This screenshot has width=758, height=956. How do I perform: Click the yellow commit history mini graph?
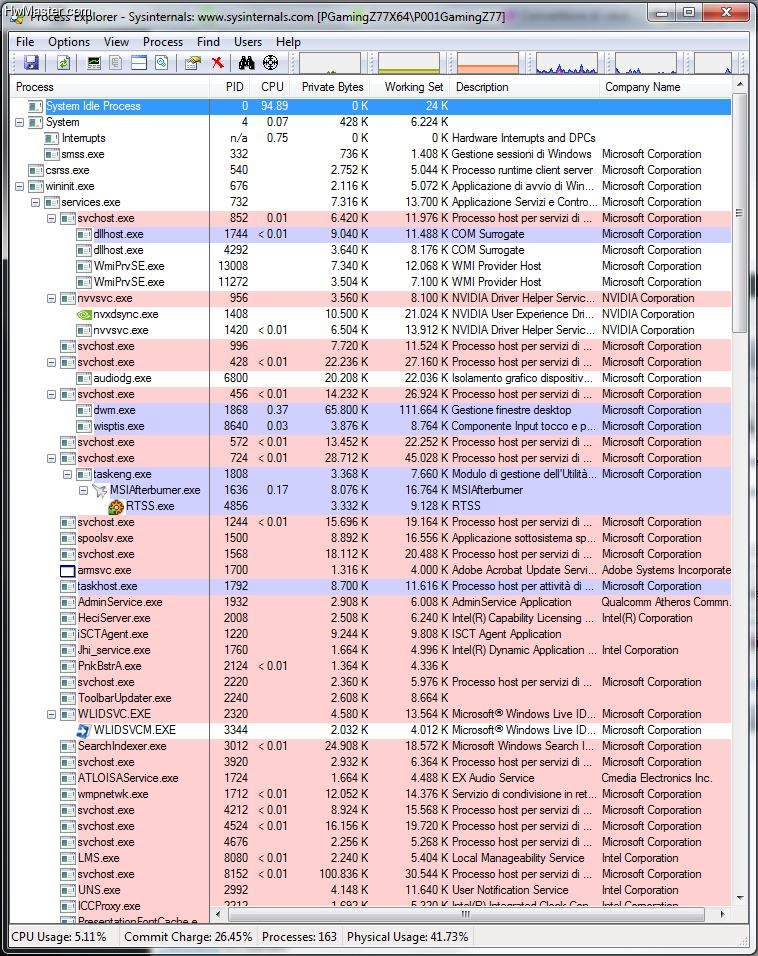(x=409, y=63)
